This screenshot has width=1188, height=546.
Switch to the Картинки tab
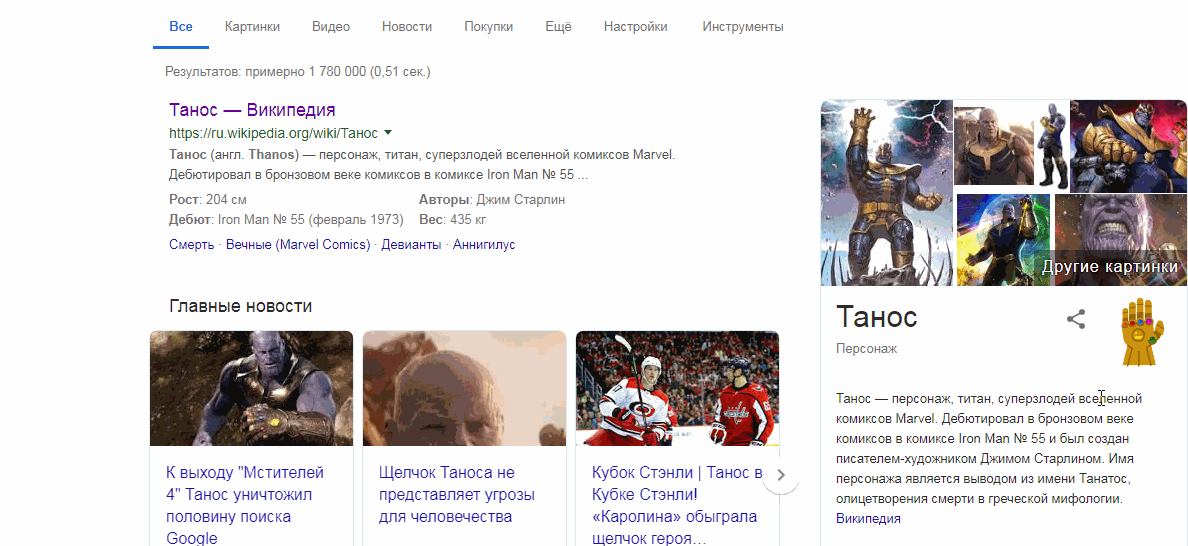[x=252, y=27]
